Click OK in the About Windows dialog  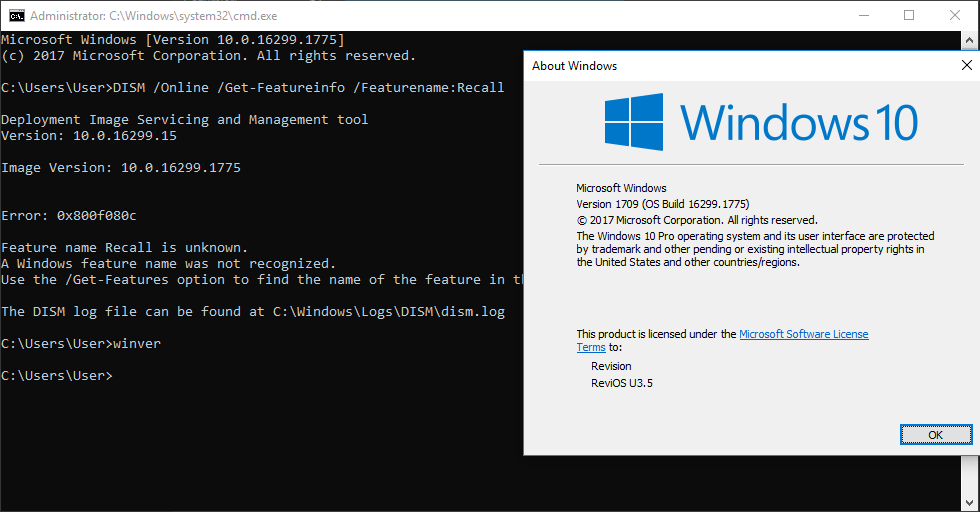click(936, 435)
